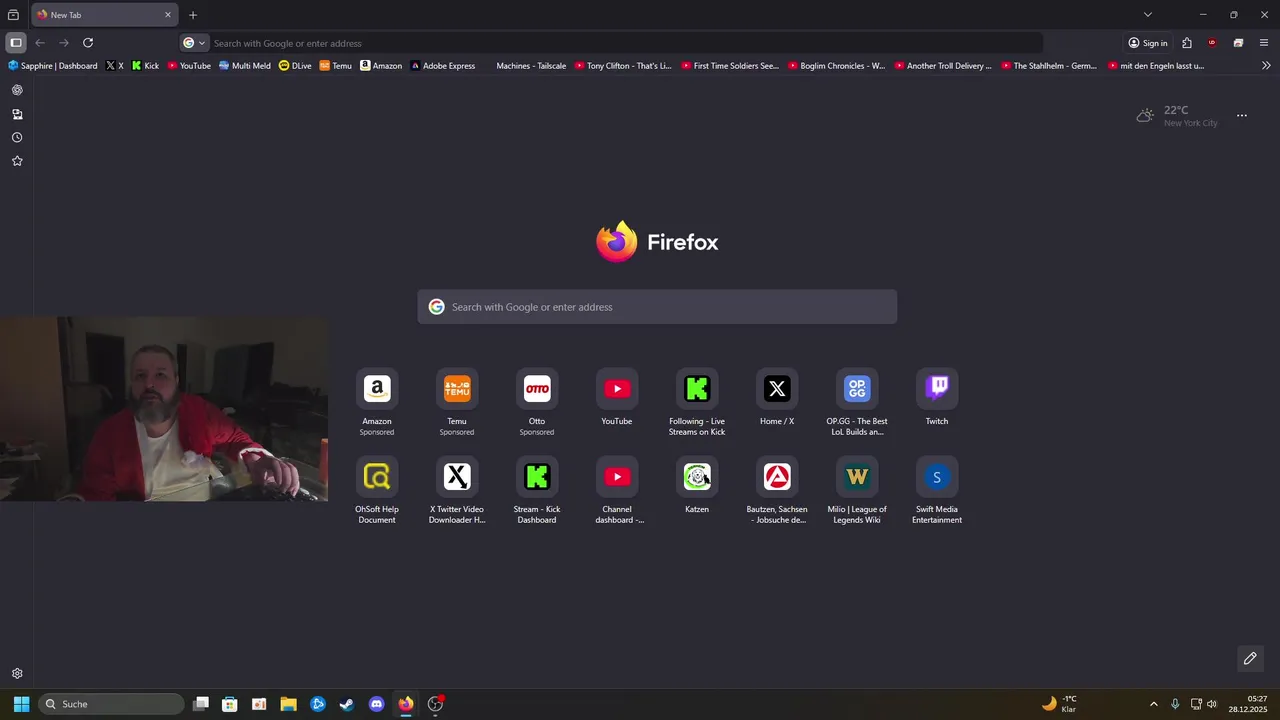Click the Sign in button

point(1148,43)
